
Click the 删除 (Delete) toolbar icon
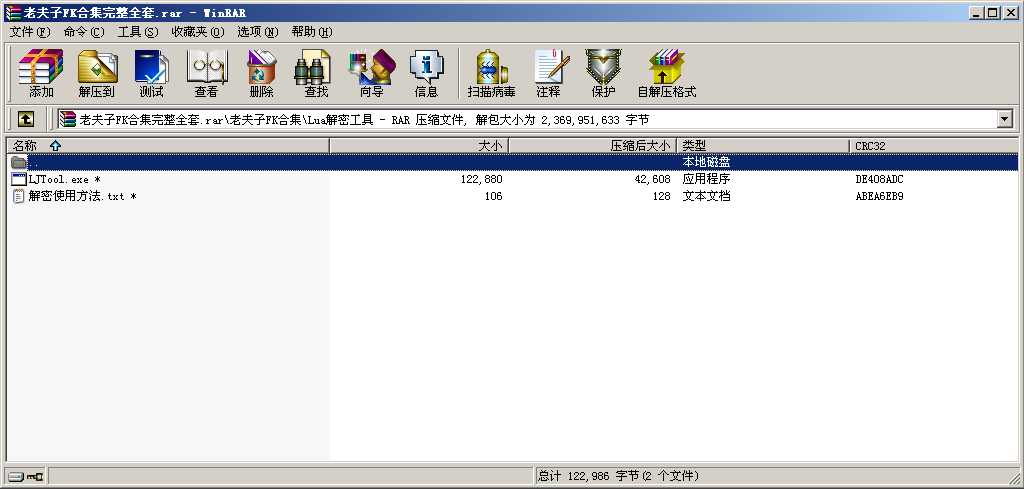tap(261, 73)
